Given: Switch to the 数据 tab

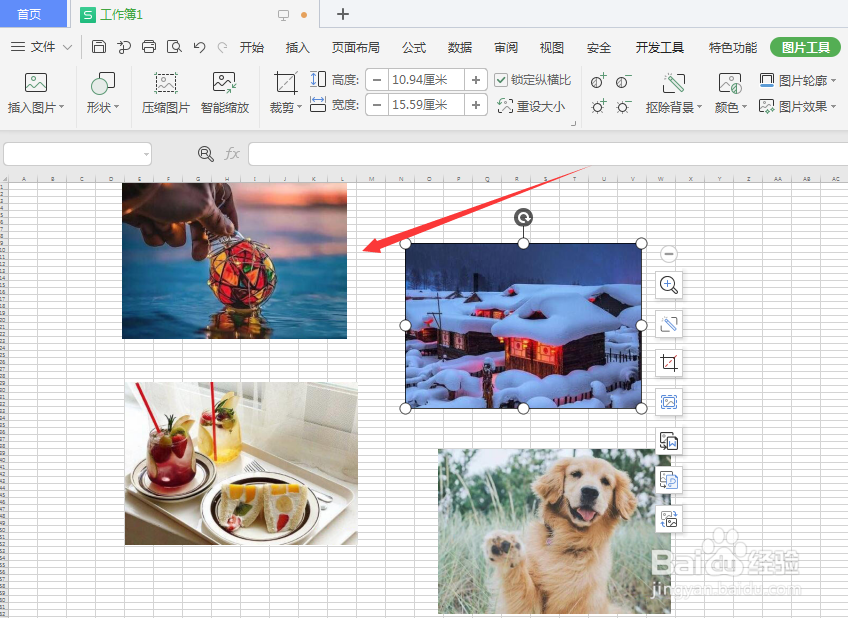Looking at the screenshot, I should click(x=460, y=48).
